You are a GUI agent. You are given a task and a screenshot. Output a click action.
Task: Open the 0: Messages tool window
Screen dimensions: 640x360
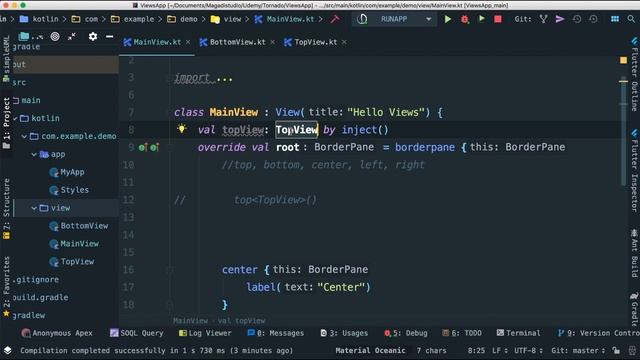(276, 333)
